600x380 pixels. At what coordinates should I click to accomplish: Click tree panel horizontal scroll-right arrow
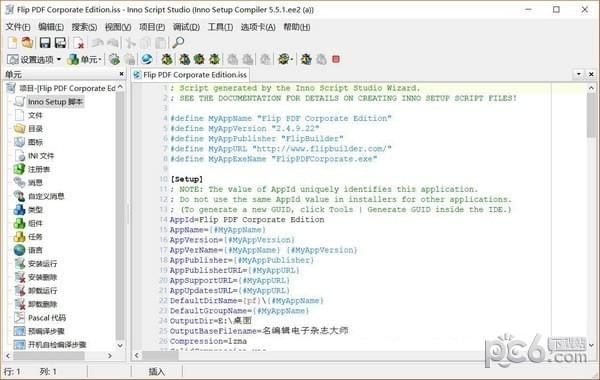point(110,356)
